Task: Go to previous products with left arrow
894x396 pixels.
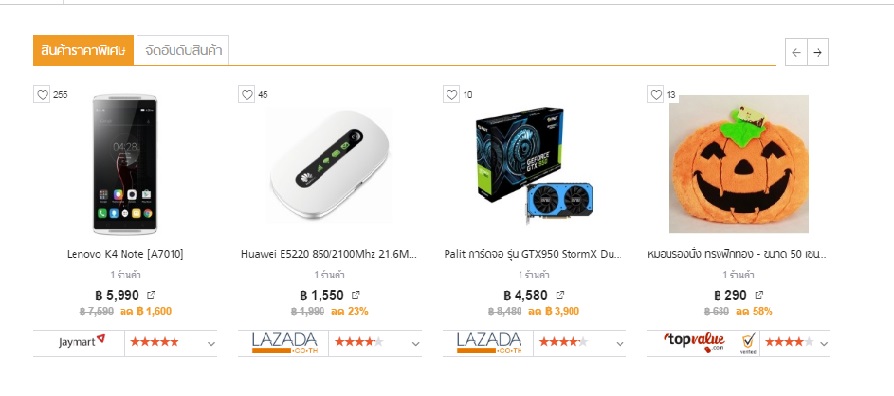Action: 797,52
